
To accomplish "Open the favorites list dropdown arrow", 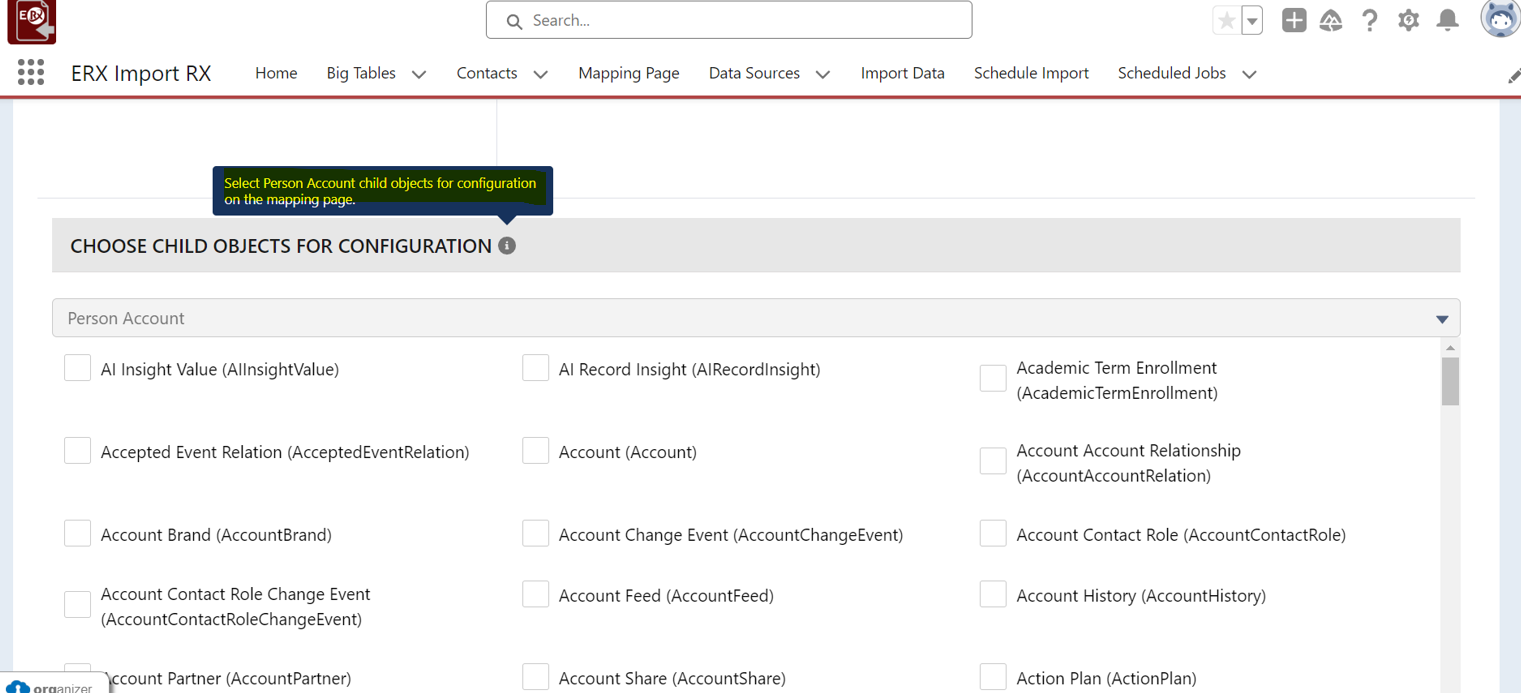I will [x=1252, y=20].
